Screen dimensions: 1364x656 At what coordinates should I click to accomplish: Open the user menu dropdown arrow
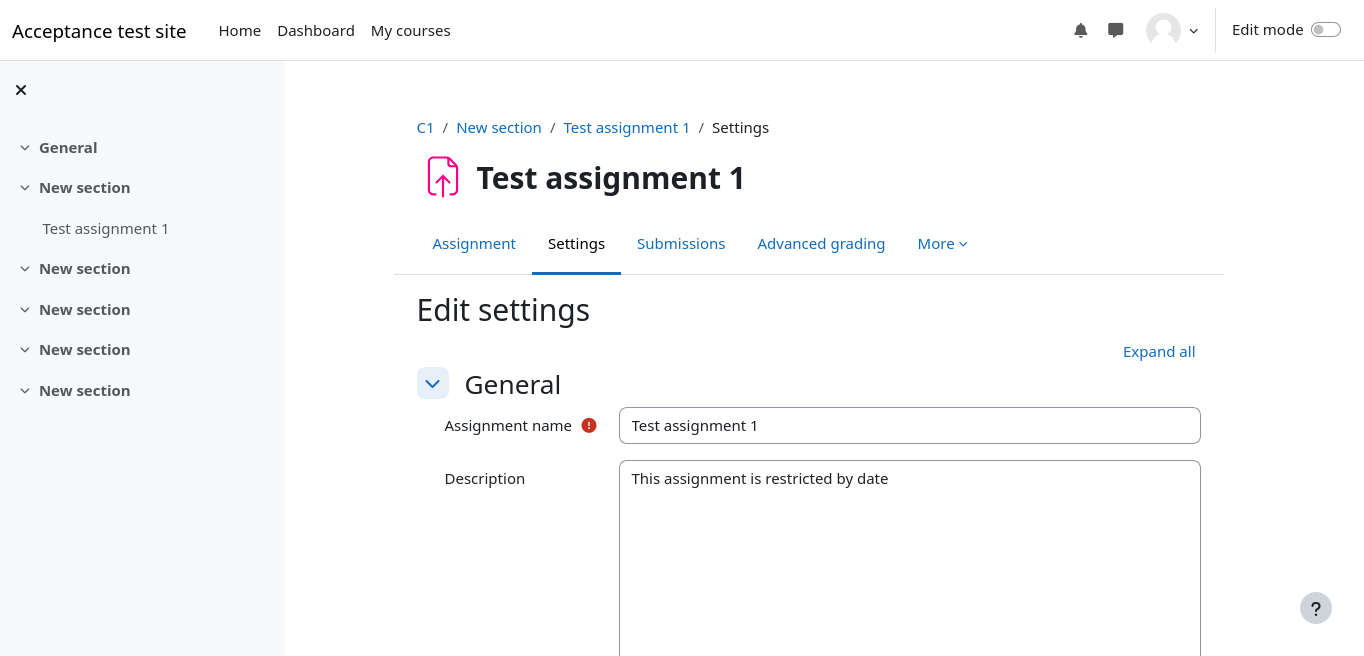[x=1193, y=31]
